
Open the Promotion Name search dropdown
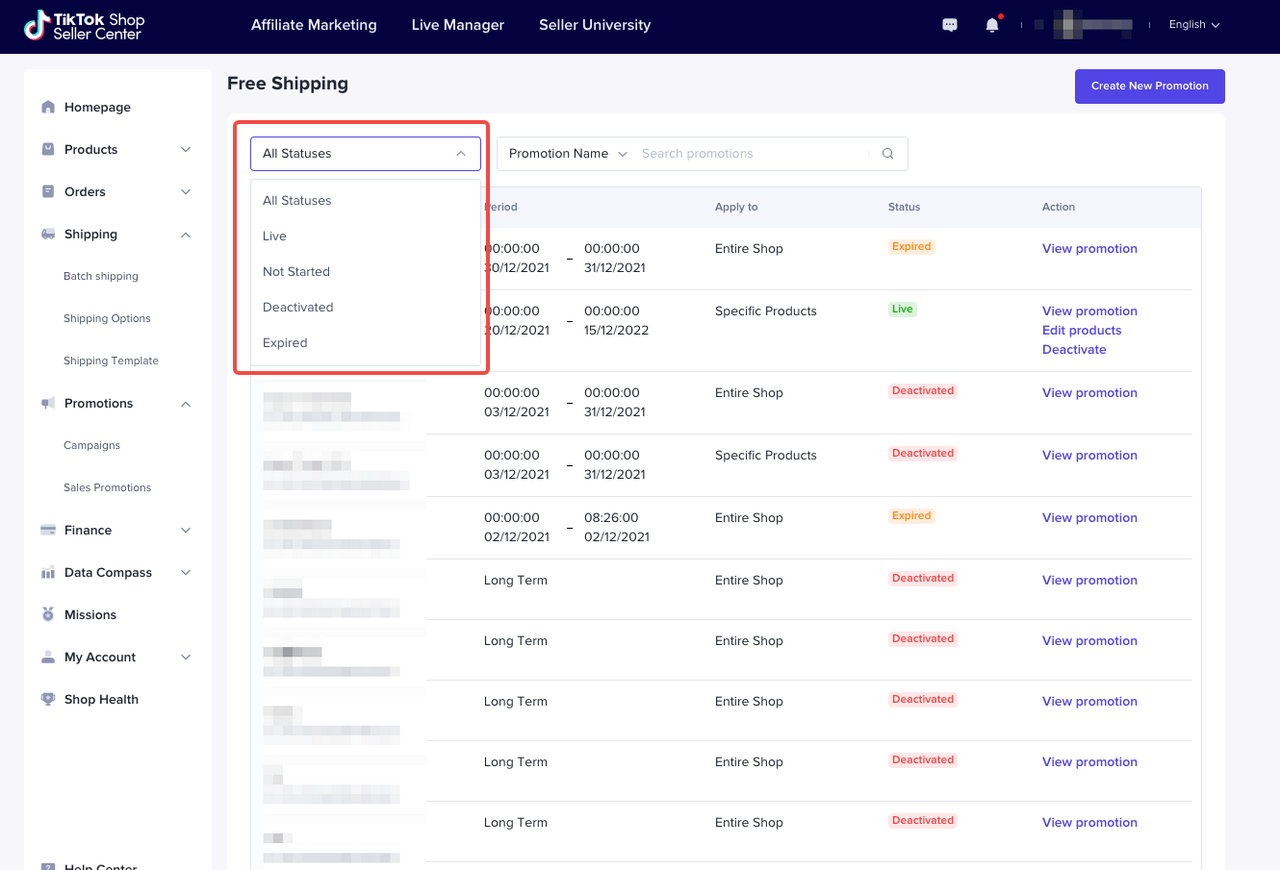click(567, 154)
